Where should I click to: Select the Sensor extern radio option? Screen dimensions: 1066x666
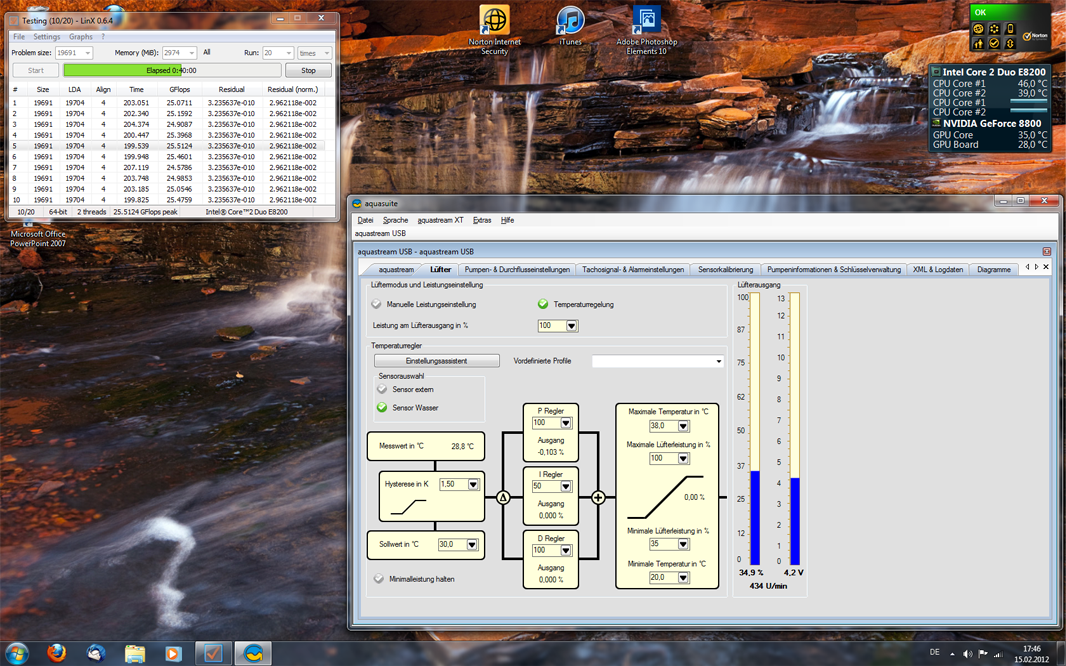click(382, 389)
